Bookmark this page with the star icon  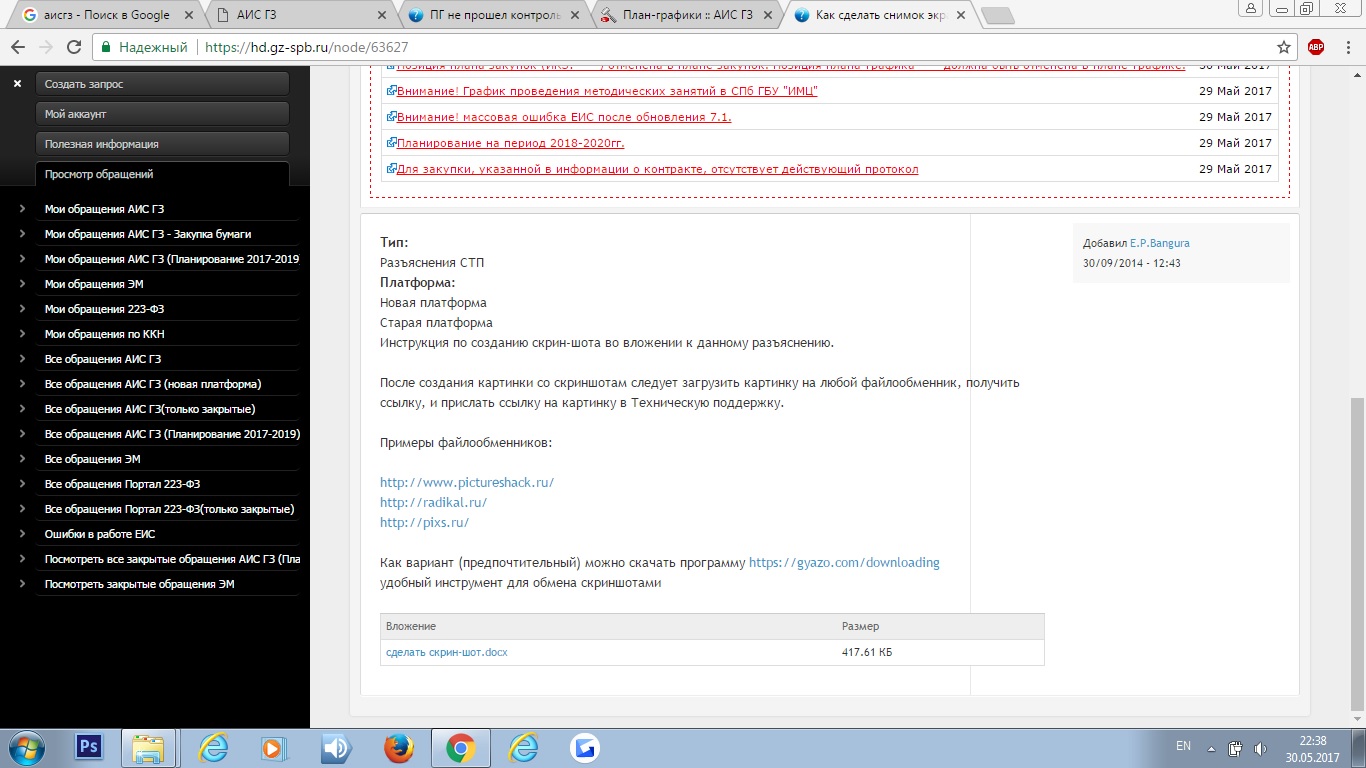pos(1284,47)
